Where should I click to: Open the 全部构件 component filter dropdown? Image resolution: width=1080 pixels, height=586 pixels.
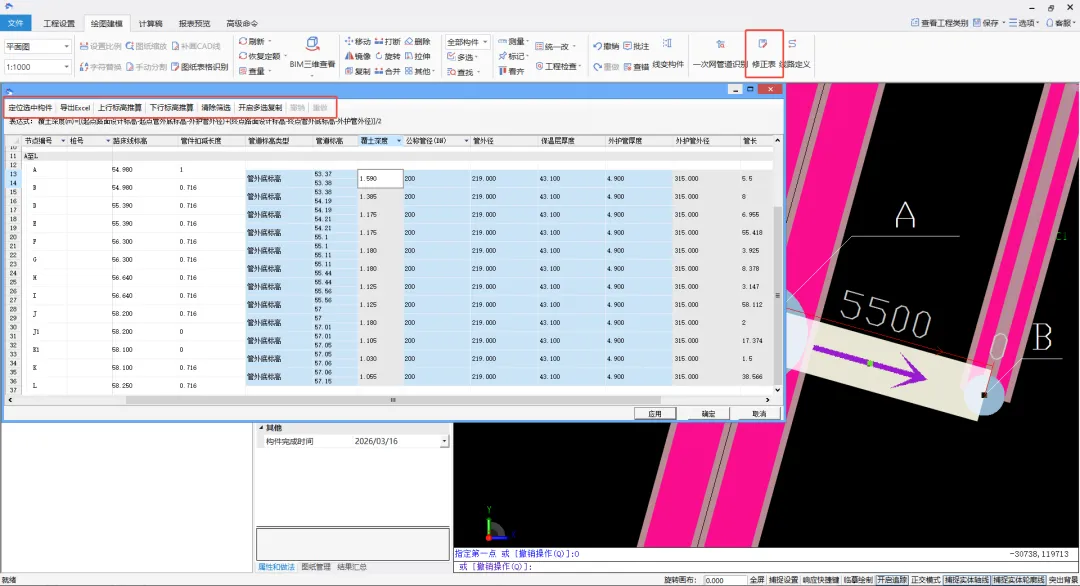[x=467, y=42]
